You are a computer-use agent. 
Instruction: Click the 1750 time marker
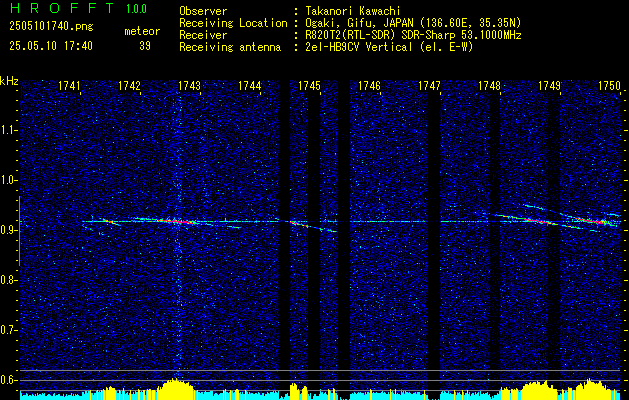click(x=610, y=86)
